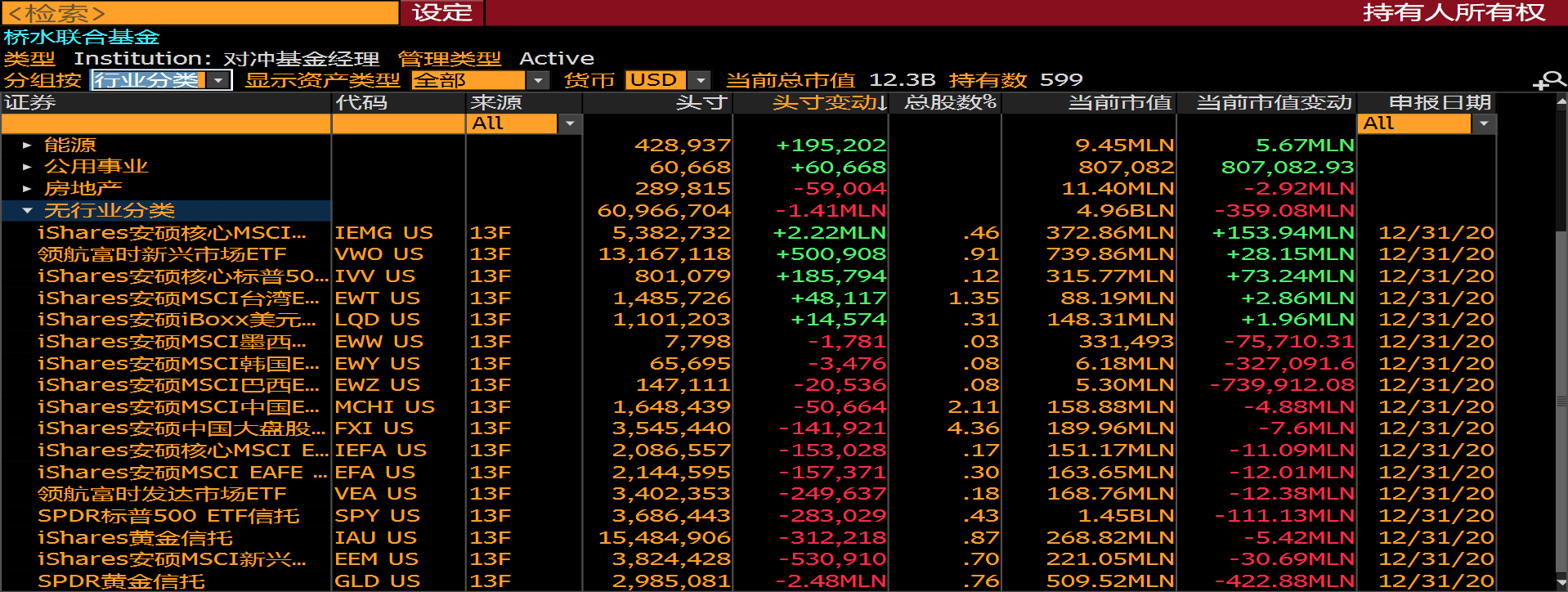Sort by the 头寸变动 column header
The image size is (1568, 592).
coord(810,102)
